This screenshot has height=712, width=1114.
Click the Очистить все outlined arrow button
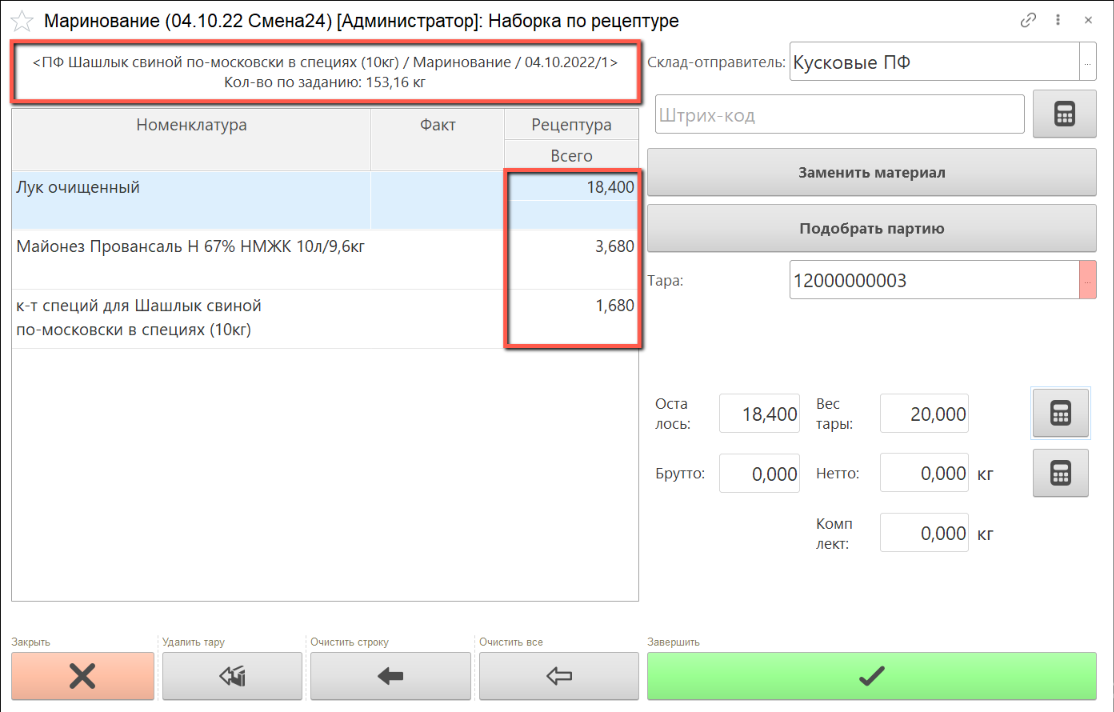click(558, 676)
